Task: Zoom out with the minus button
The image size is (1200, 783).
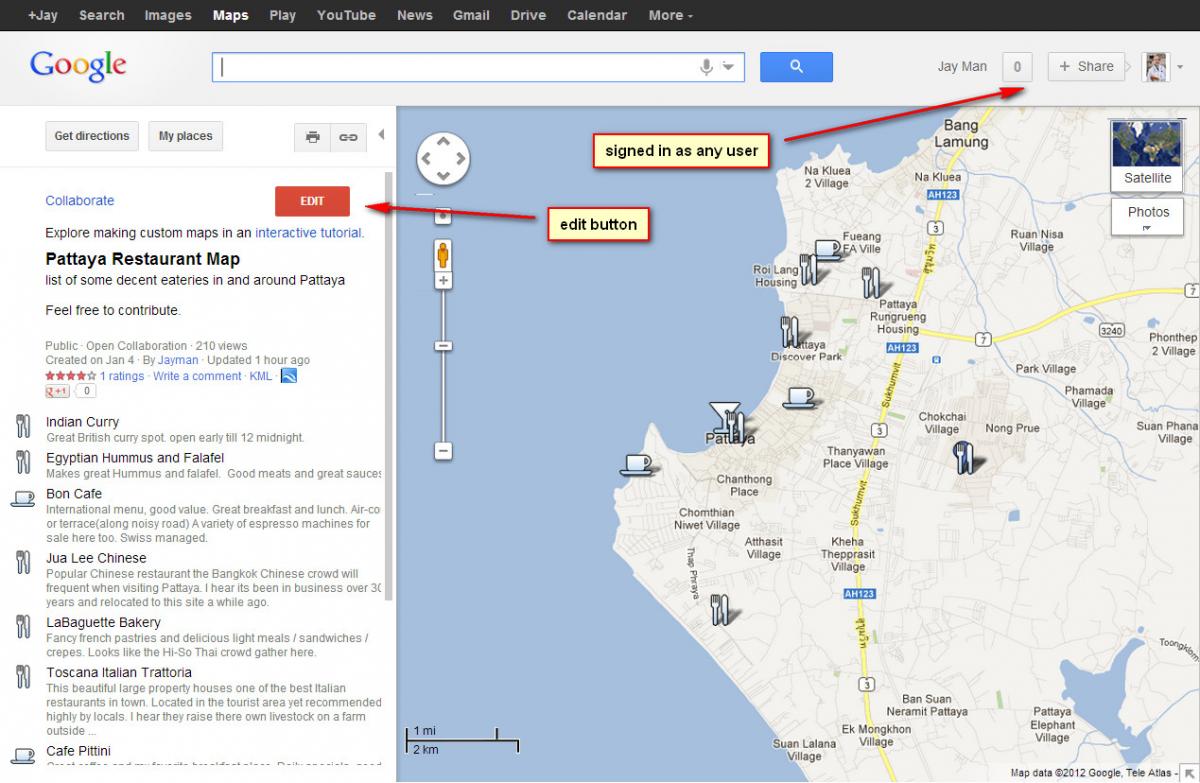Action: point(443,451)
